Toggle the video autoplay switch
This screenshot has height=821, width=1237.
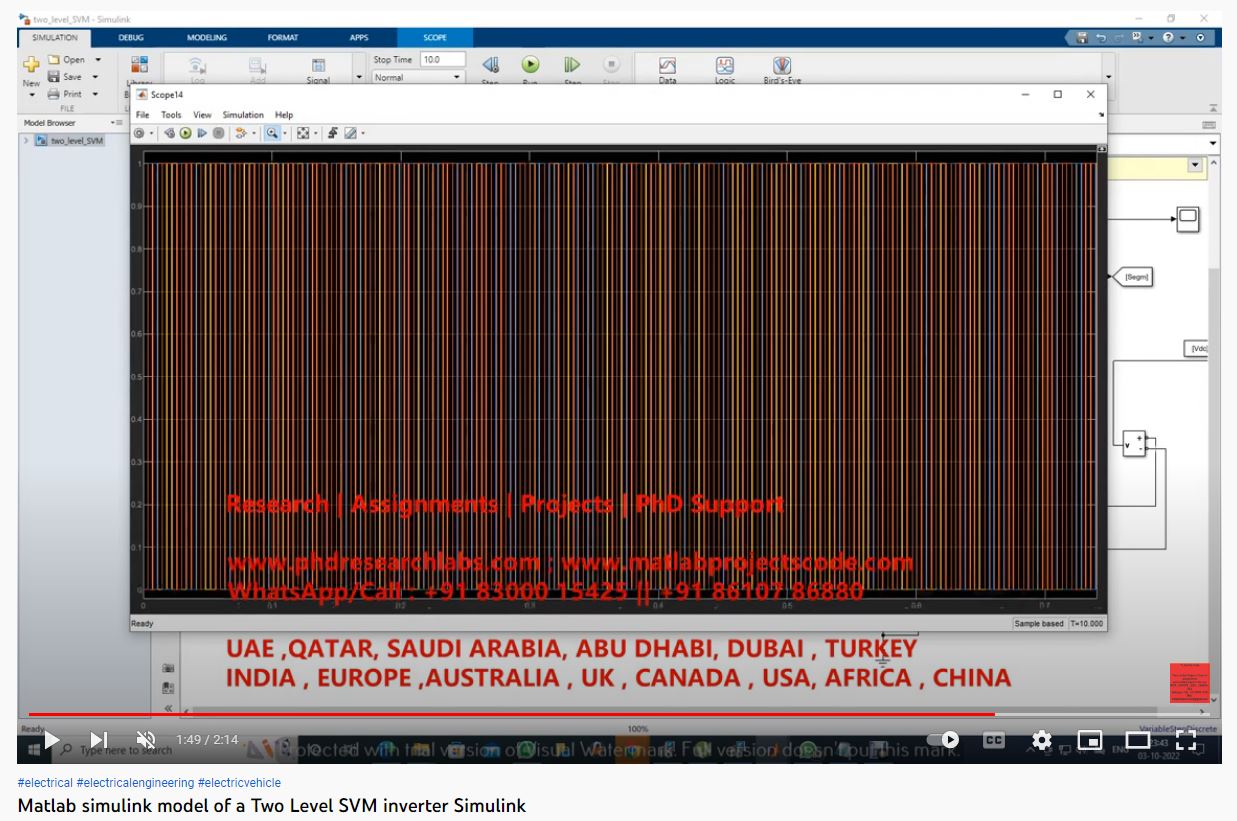[x=944, y=740]
